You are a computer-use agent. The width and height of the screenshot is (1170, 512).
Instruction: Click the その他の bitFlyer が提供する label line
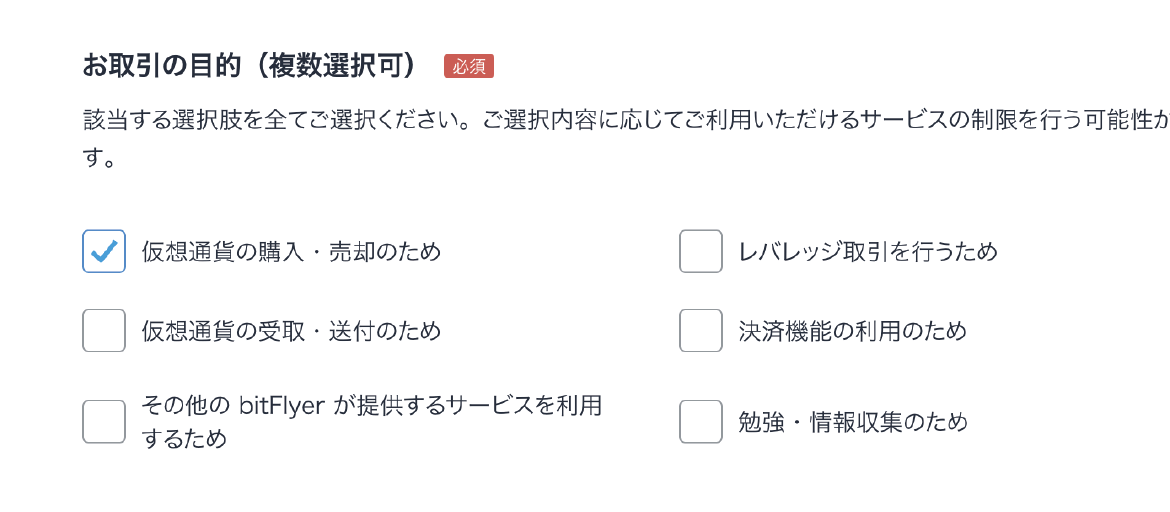pos(372,405)
